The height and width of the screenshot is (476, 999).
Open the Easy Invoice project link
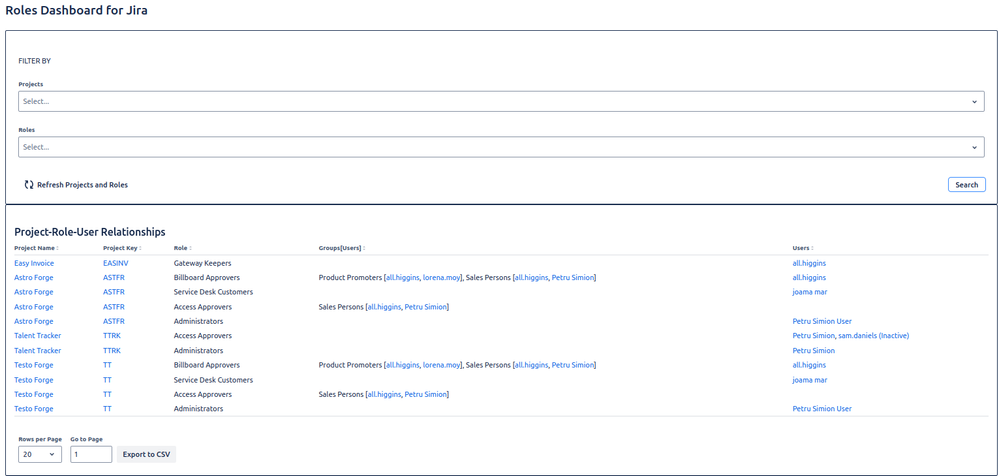coord(34,263)
